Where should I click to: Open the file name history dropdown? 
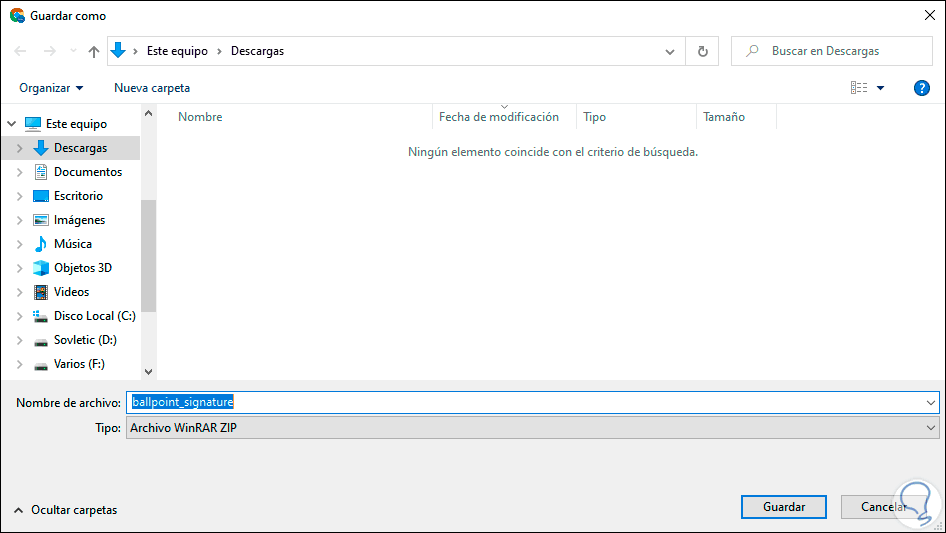(930, 403)
